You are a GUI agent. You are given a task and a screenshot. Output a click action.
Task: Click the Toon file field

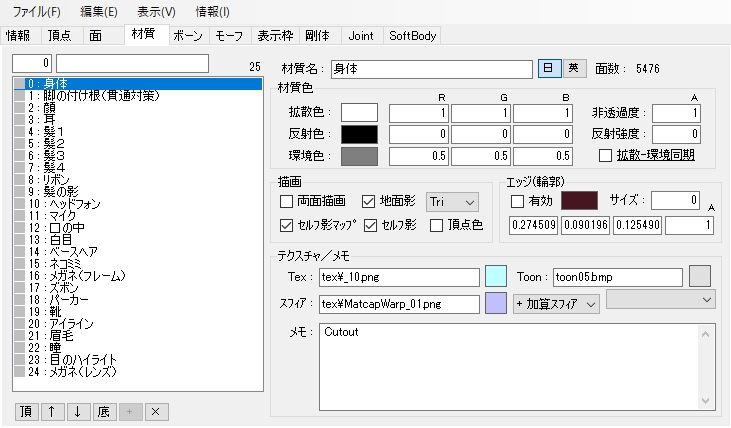618,277
